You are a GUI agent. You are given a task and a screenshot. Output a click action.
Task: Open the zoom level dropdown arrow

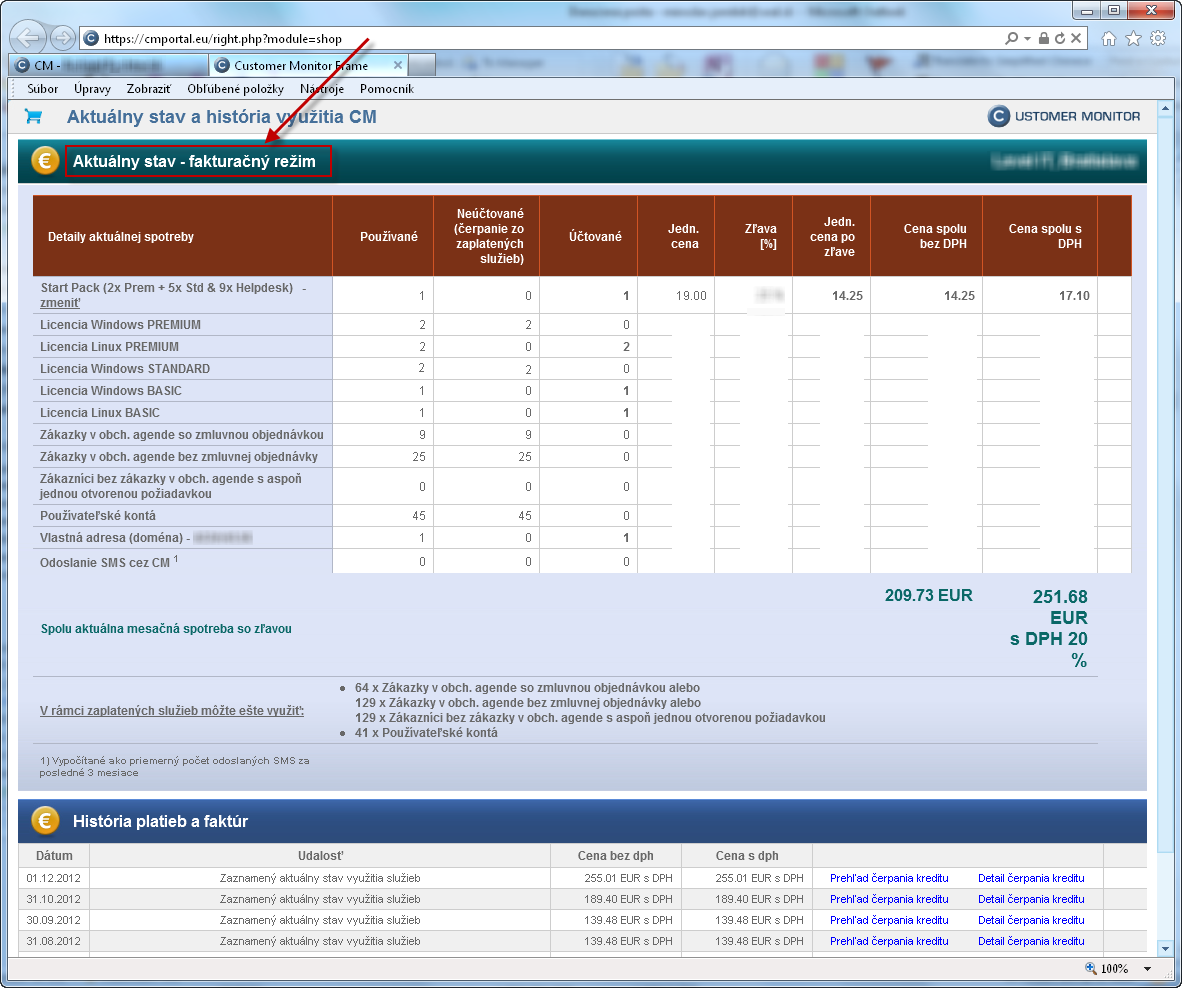1147,969
